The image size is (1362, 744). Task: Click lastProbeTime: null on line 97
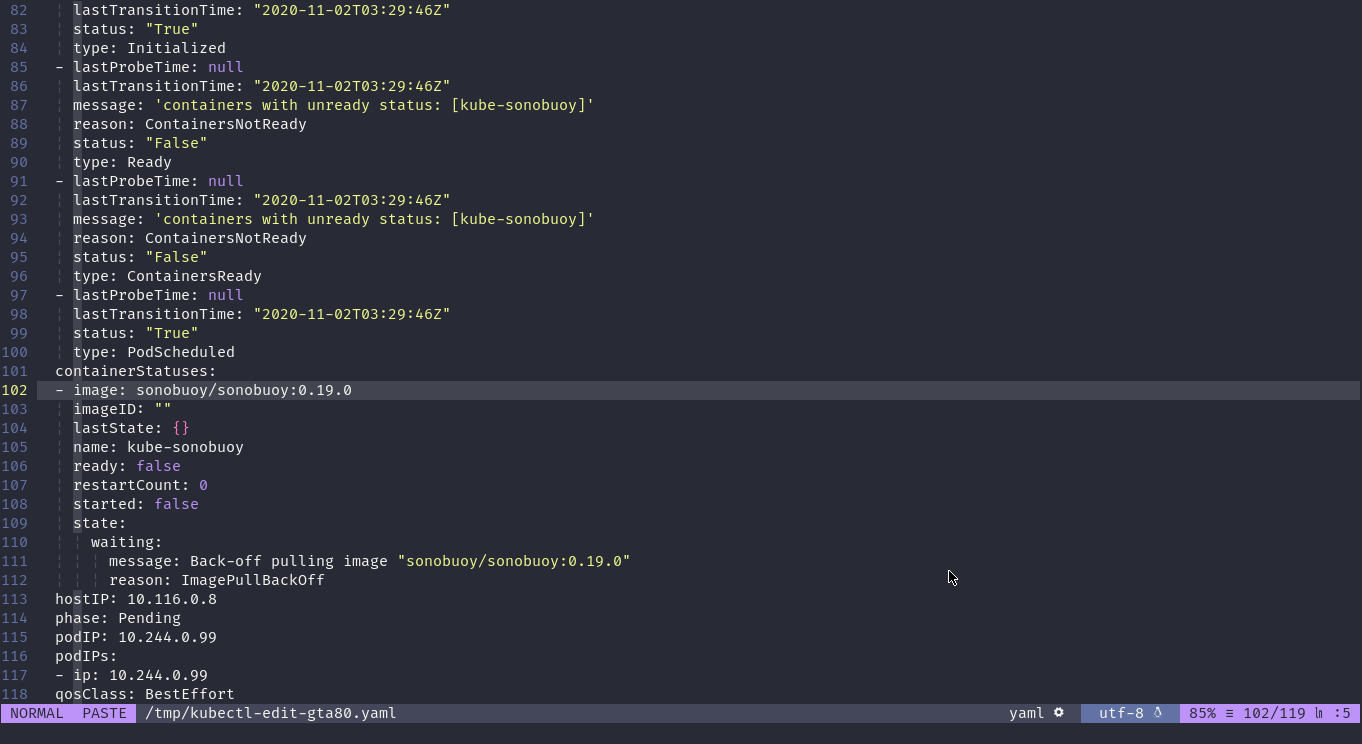click(x=158, y=295)
